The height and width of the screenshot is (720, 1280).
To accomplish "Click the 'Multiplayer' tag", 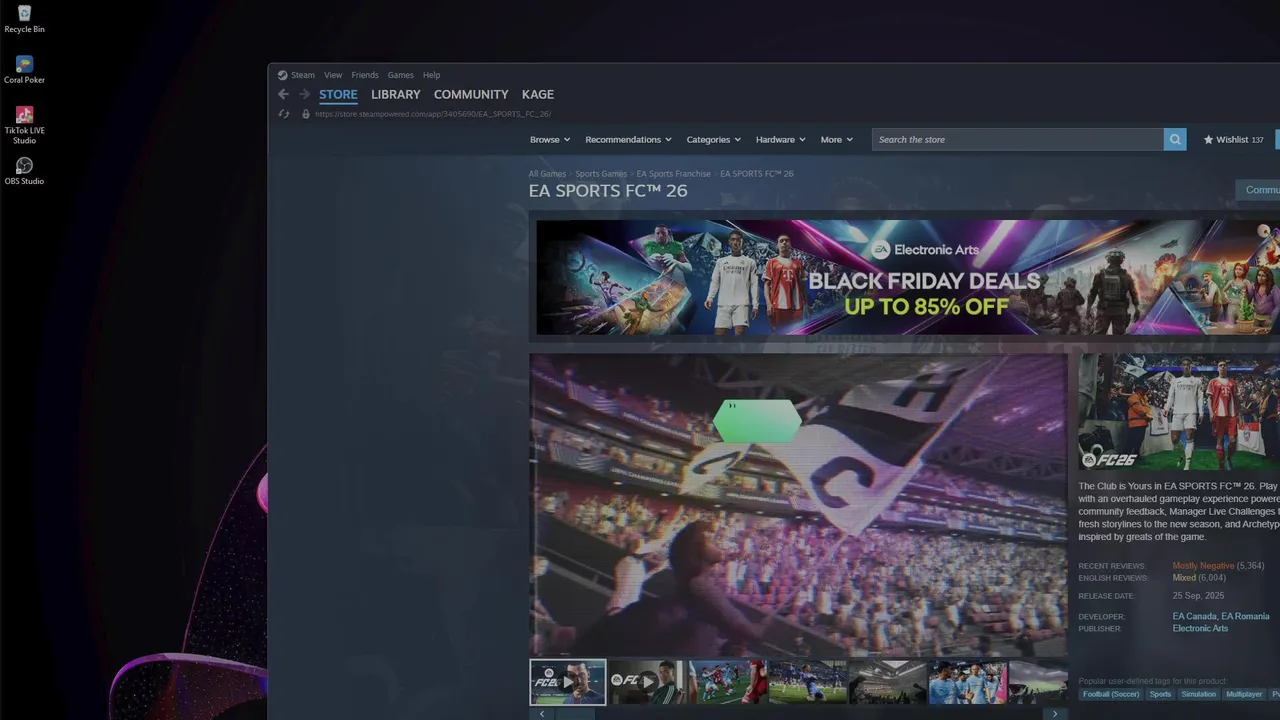I will coord(1244,694).
